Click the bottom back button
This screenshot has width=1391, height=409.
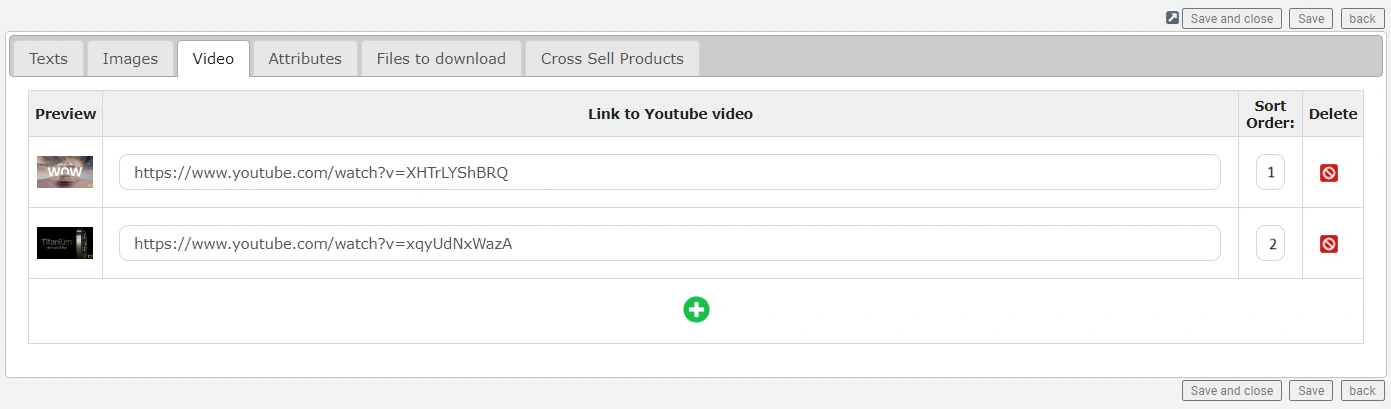[1362, 391]
